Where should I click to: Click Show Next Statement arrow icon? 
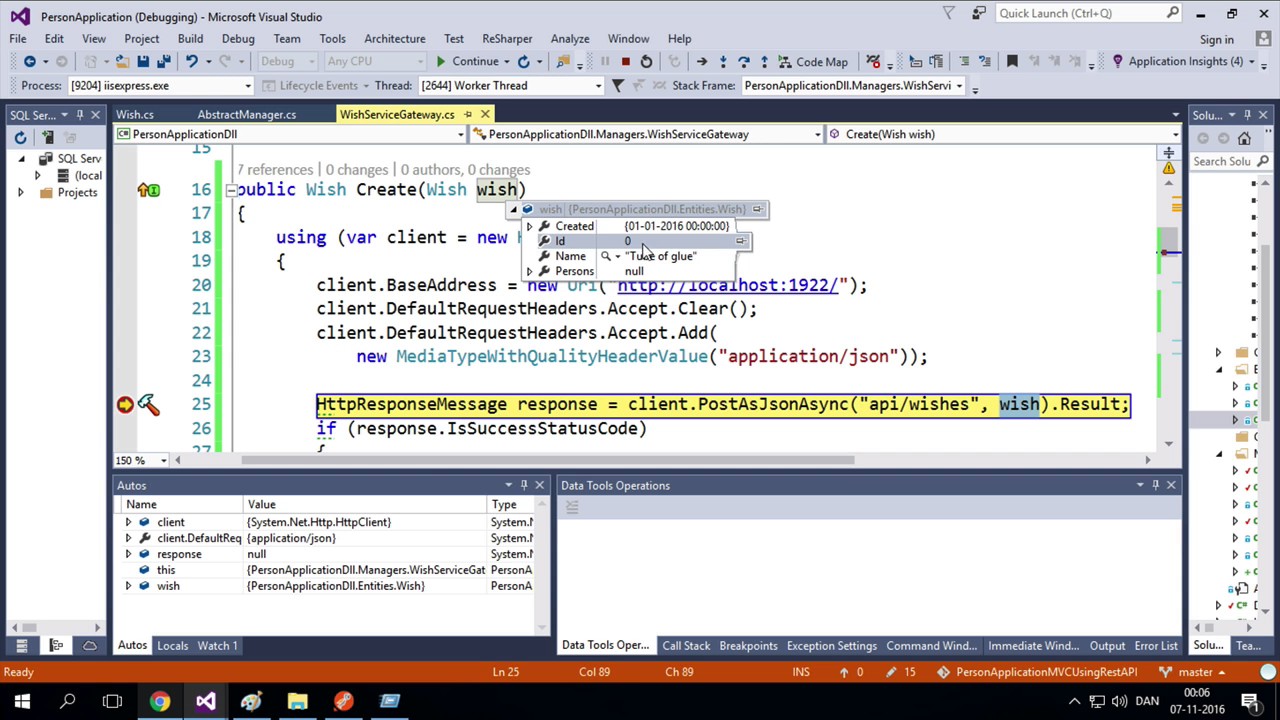(x=701, y=62)
